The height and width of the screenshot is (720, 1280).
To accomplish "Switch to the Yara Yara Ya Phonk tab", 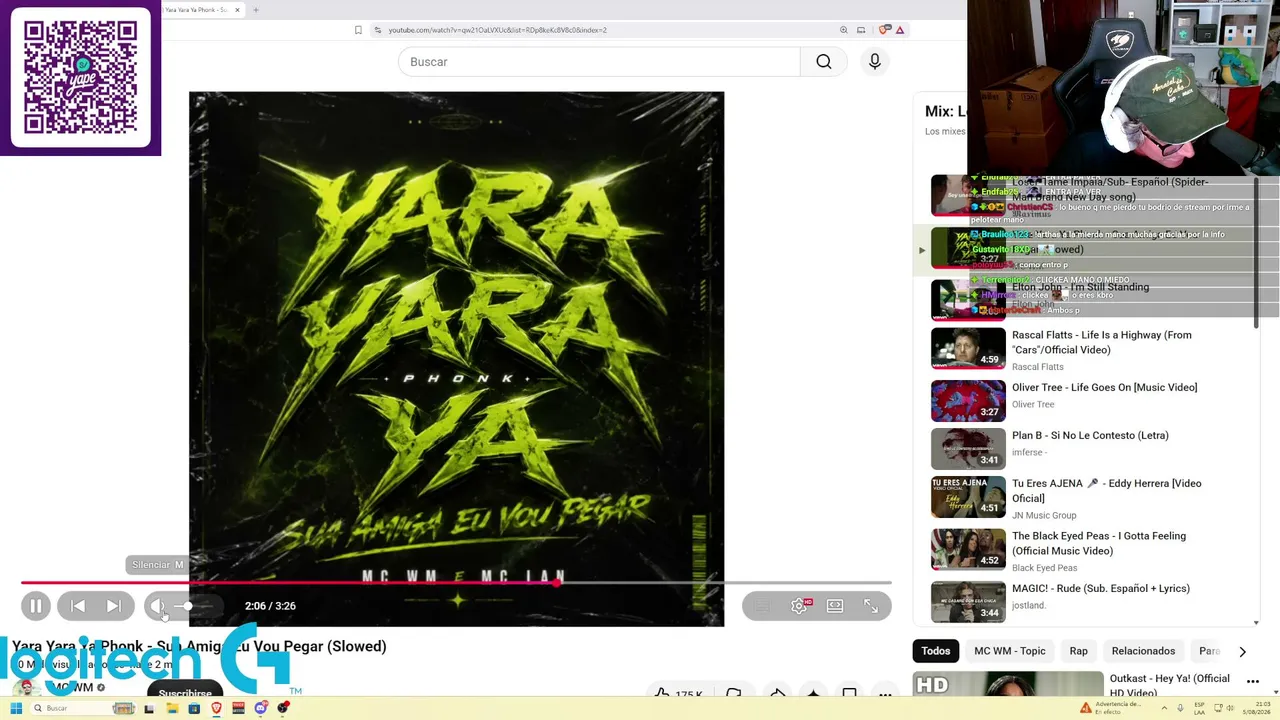I will click(202, 10).
